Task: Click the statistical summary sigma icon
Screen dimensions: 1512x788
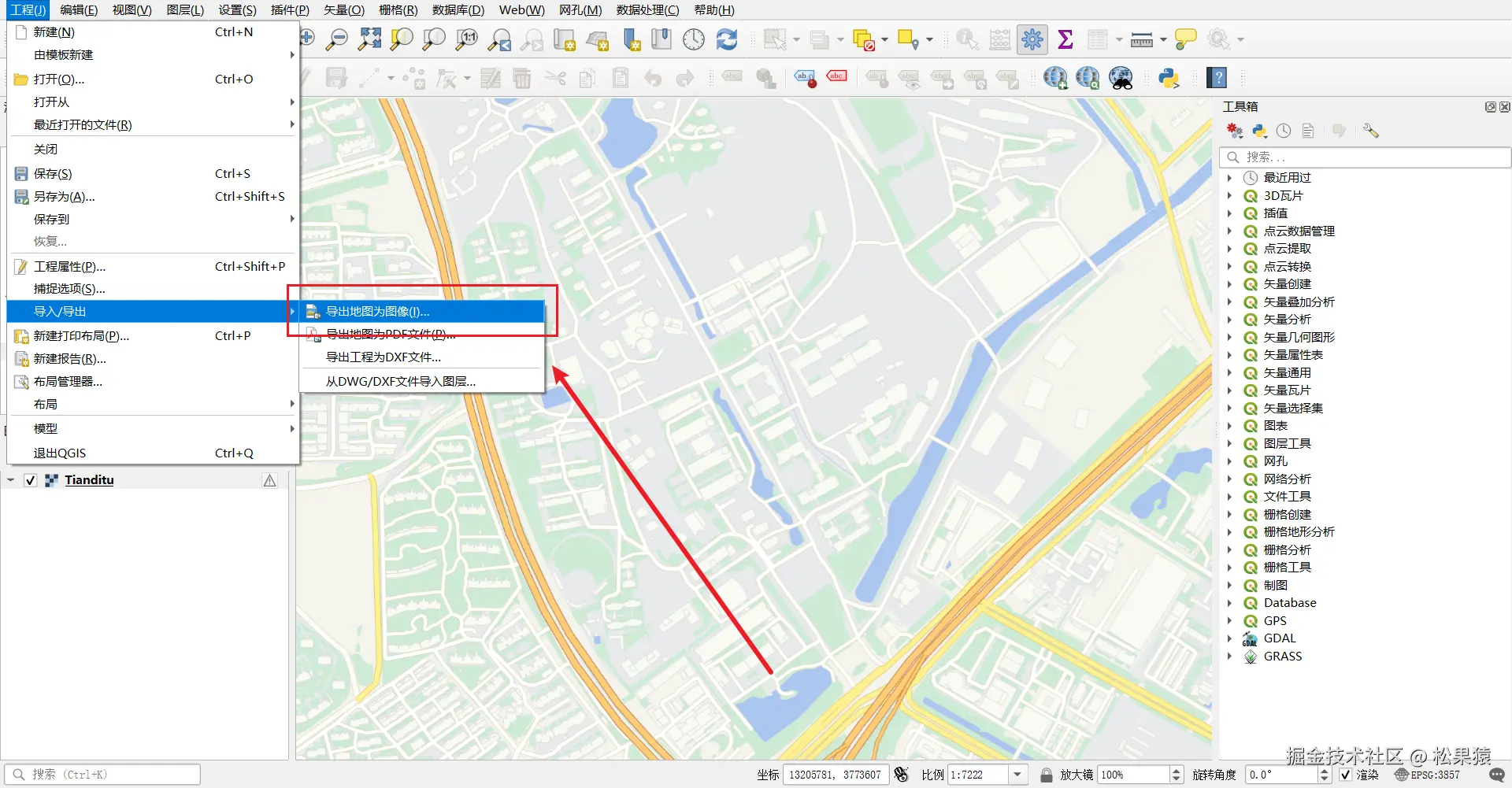Action: click(x=1065, y=39)
